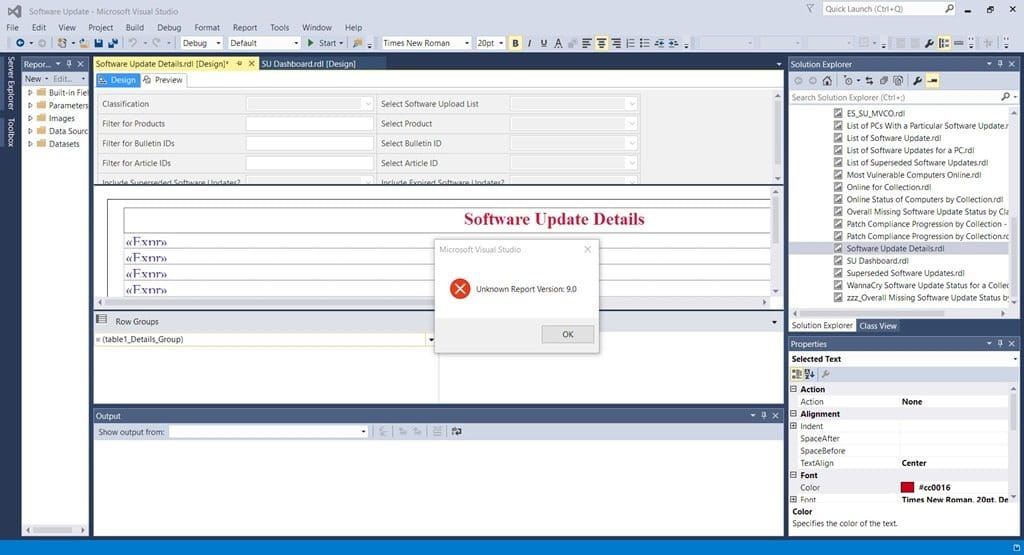Open the Tools menu
The height and width of the screenshot is (555, 1024).
click(x=280, y=27)
